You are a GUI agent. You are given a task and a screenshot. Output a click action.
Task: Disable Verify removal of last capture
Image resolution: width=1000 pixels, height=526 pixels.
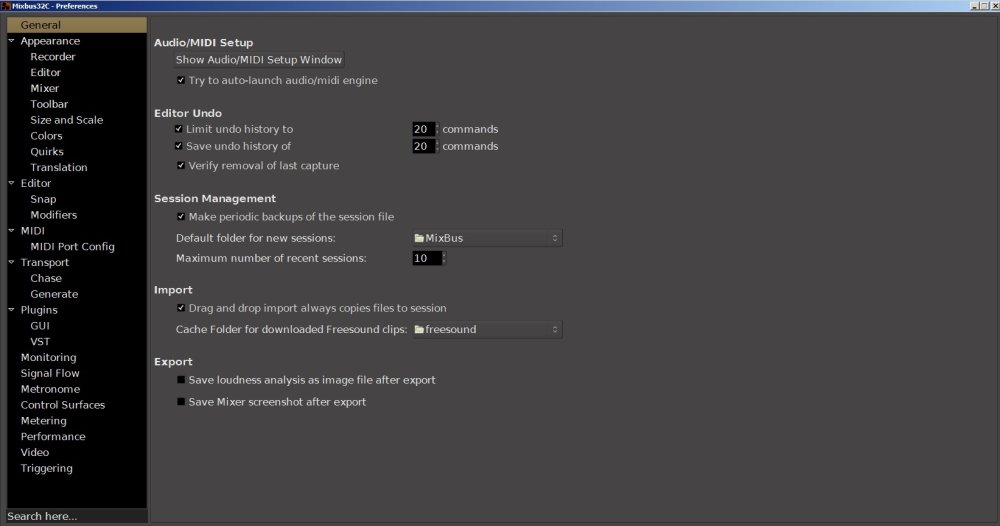click(181, 165)
